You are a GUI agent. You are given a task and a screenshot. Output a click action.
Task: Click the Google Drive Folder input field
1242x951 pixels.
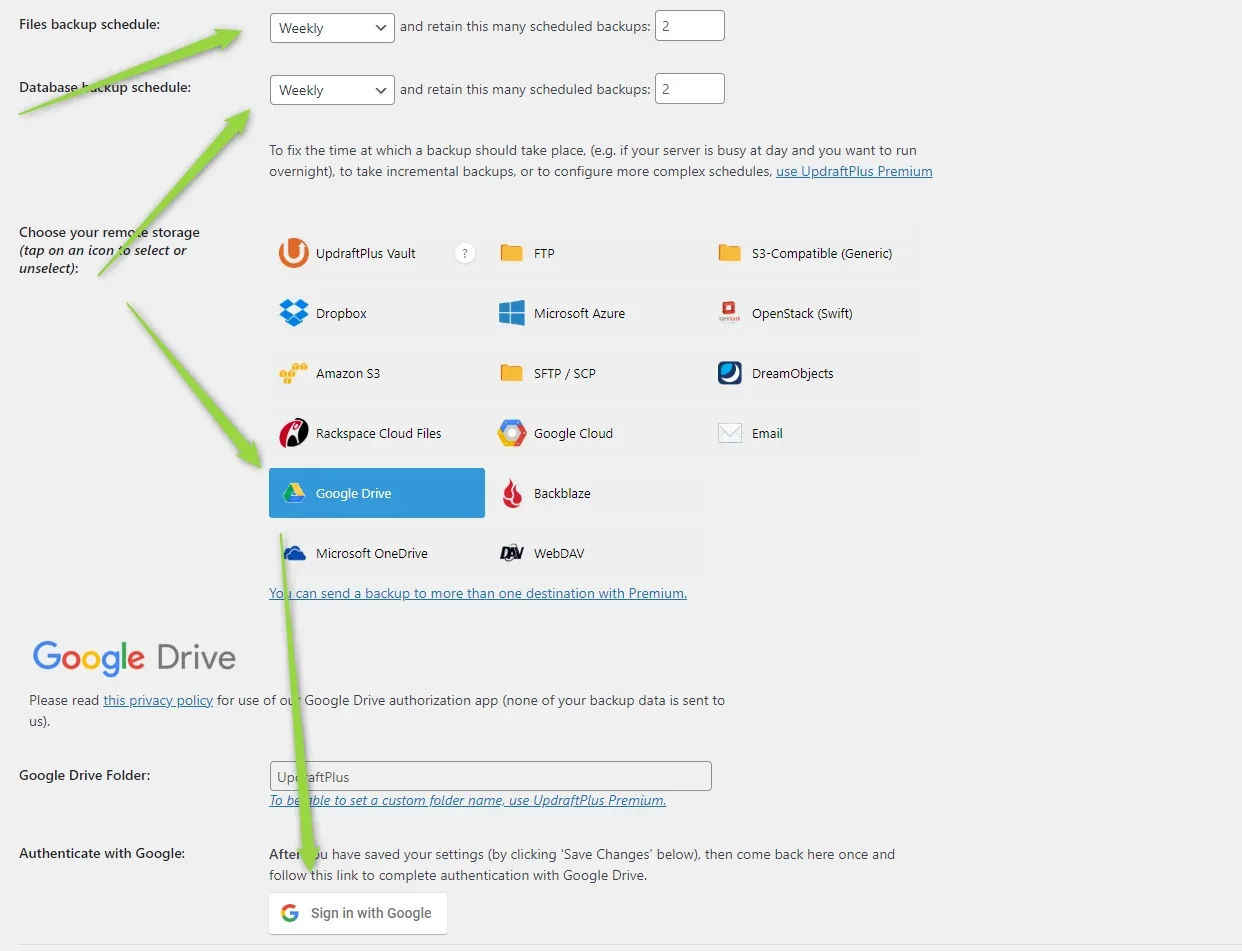tap(490, 776)
